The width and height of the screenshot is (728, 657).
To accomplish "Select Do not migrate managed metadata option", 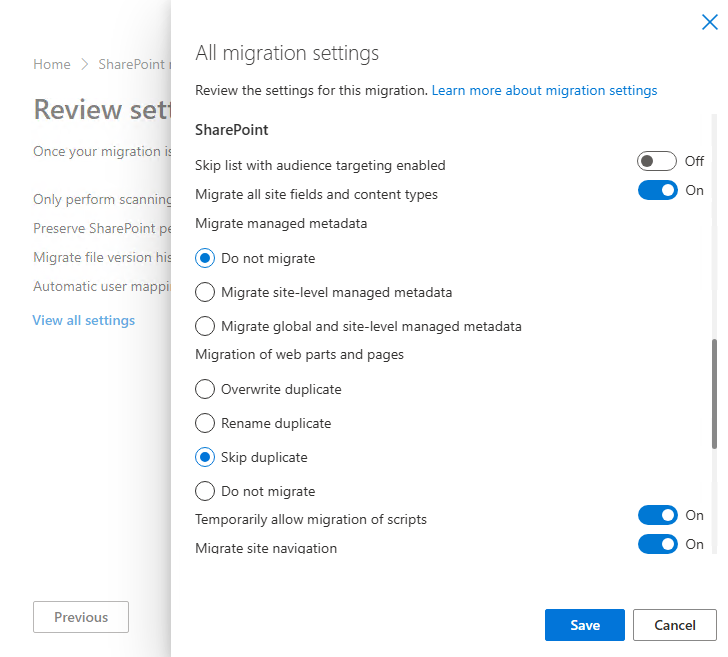I will (x=205, y=258).
